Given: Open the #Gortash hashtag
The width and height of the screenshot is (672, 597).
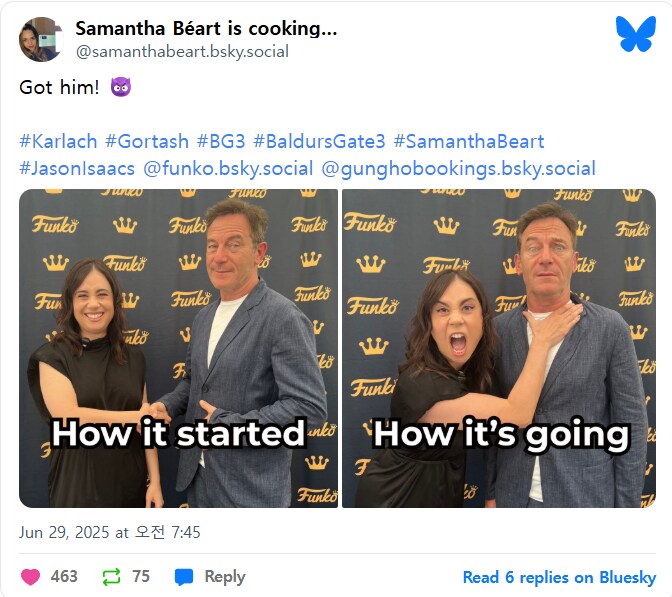Looking at the screenshot, I should 147,141.
